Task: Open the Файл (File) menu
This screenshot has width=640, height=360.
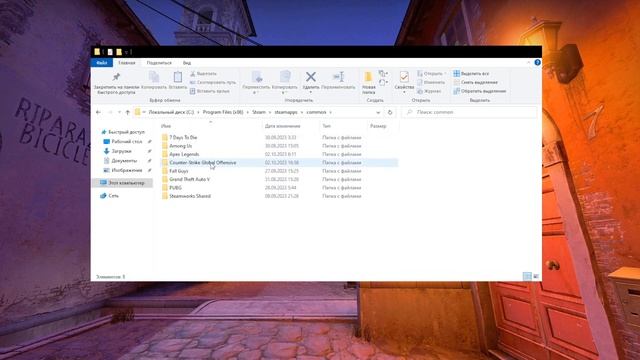Action: [102, 63]
